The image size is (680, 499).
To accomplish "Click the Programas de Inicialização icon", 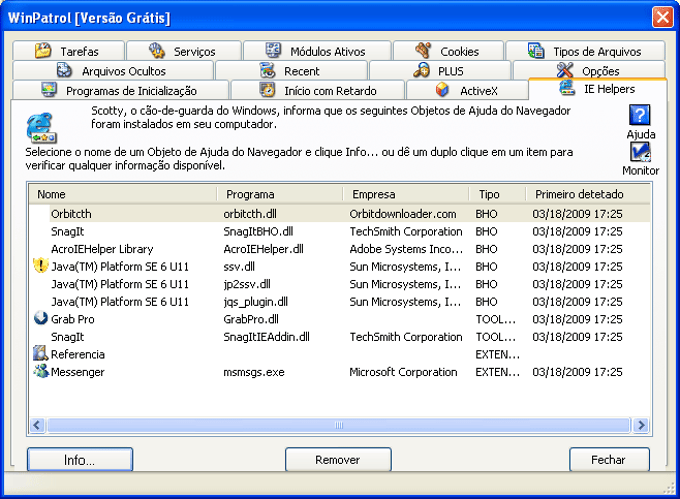I will pos(49,90).
